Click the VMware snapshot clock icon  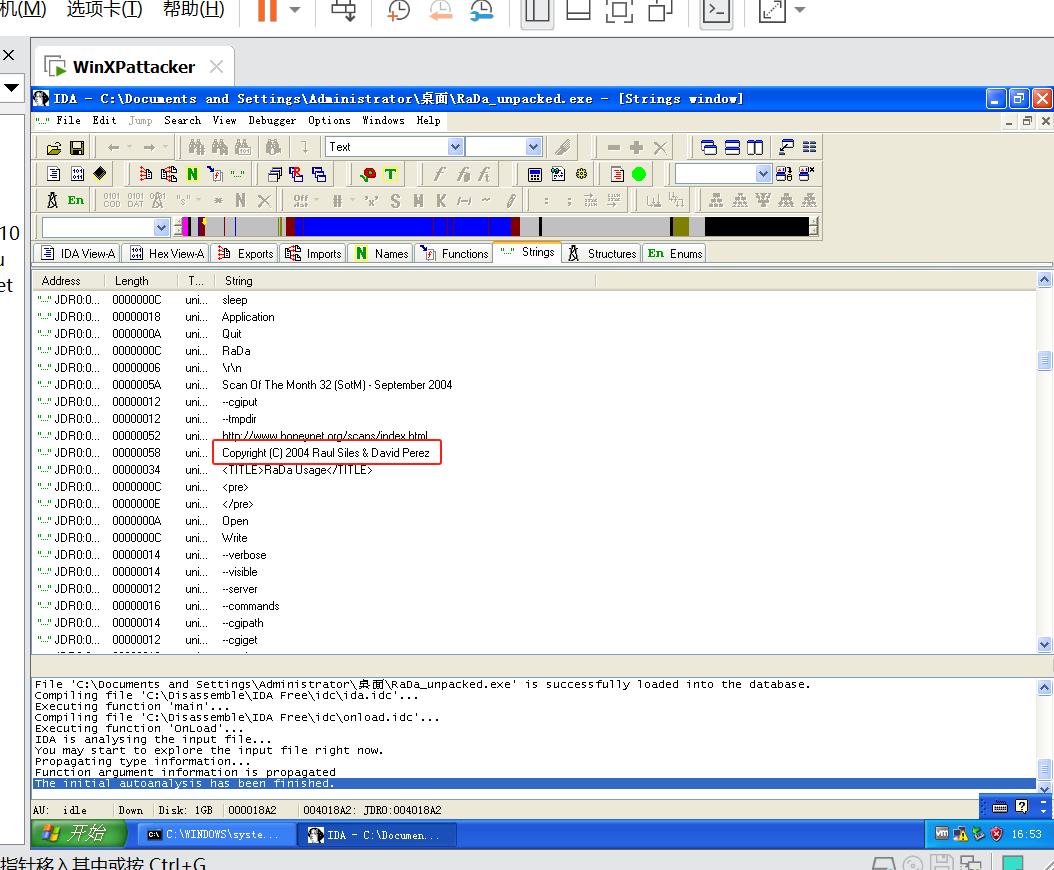coord(399,9)
